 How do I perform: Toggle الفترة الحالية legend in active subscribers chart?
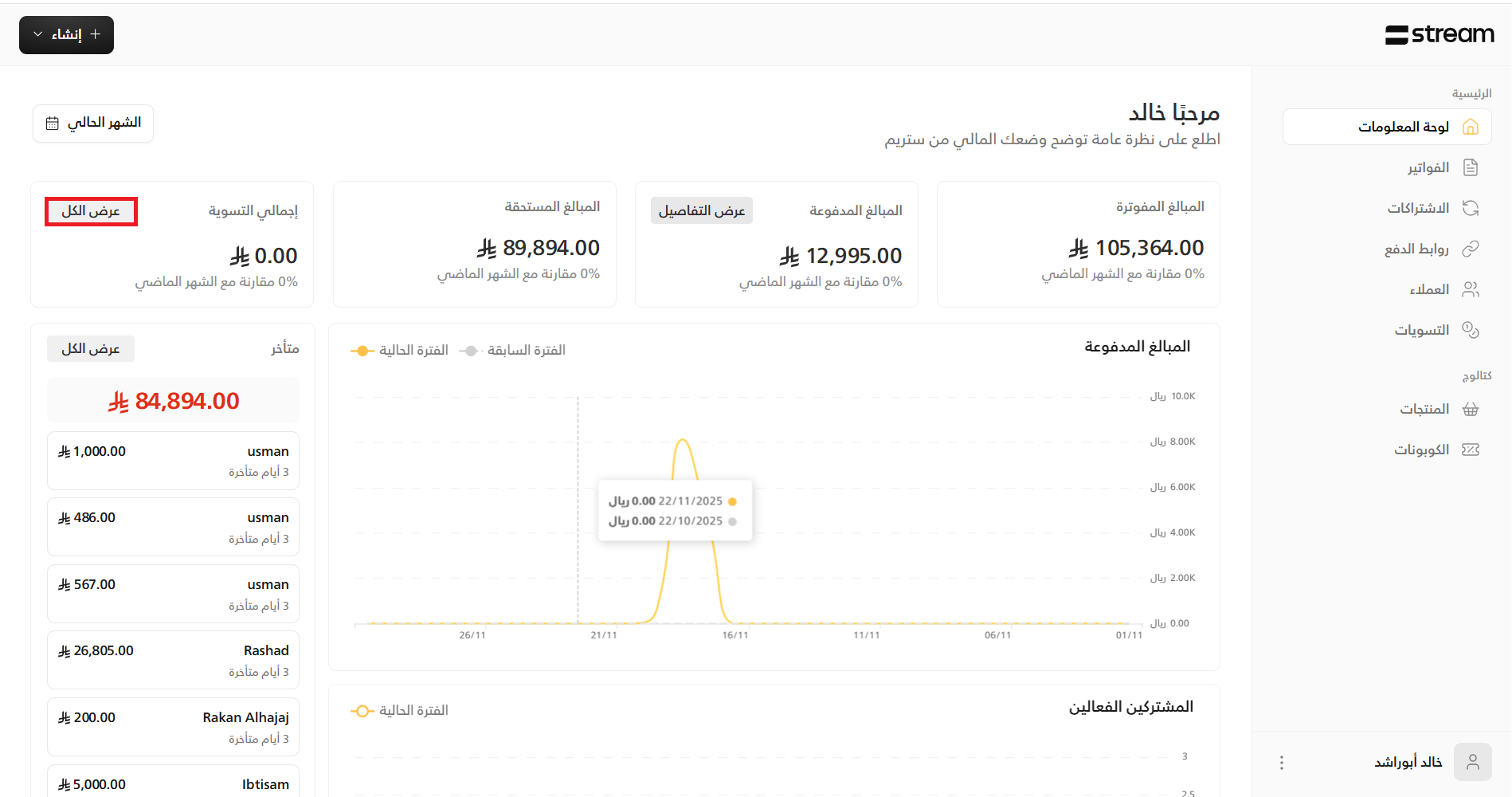click(x=400, y=711)
